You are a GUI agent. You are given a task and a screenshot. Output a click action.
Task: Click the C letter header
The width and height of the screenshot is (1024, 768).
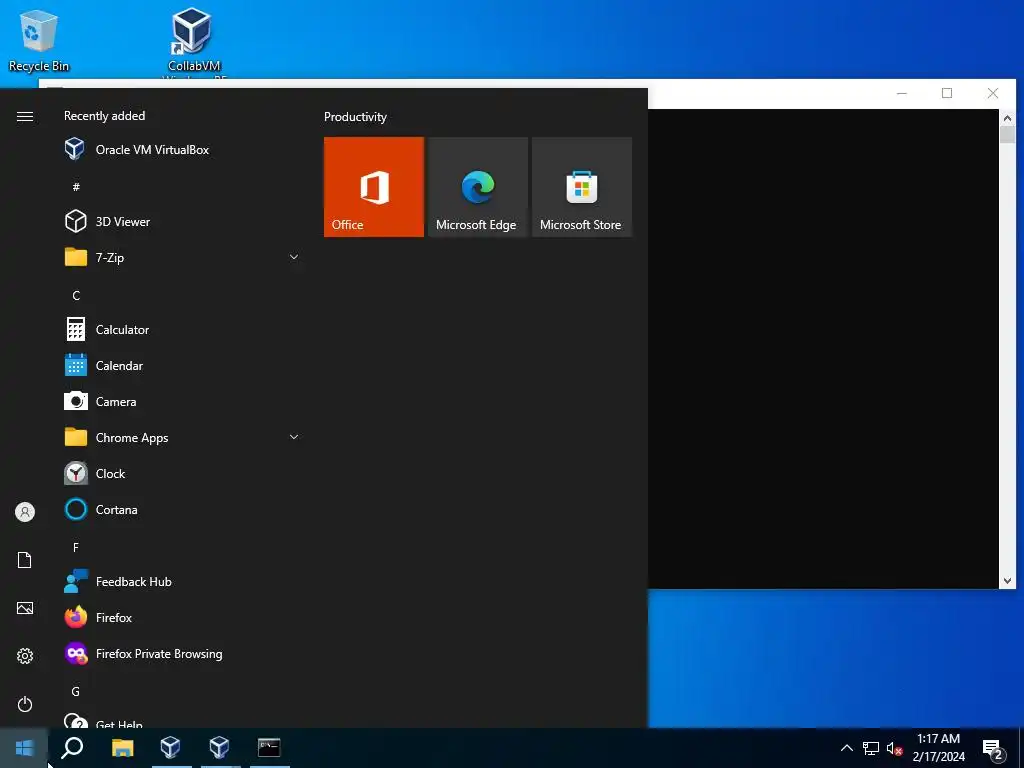click(76, 296)
